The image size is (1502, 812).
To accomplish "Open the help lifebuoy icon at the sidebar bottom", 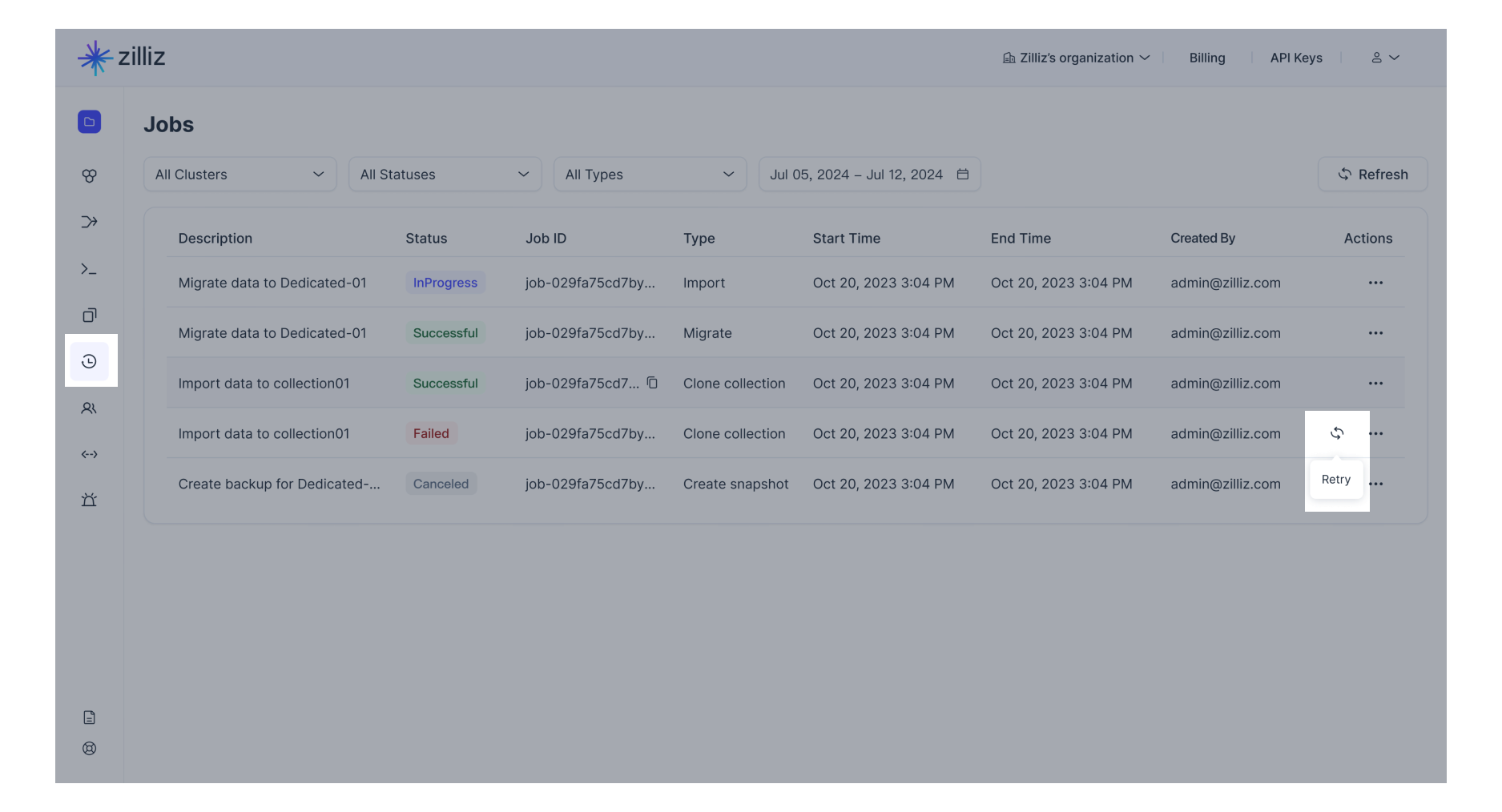I will pyautogui.click(x=89, y=749).
